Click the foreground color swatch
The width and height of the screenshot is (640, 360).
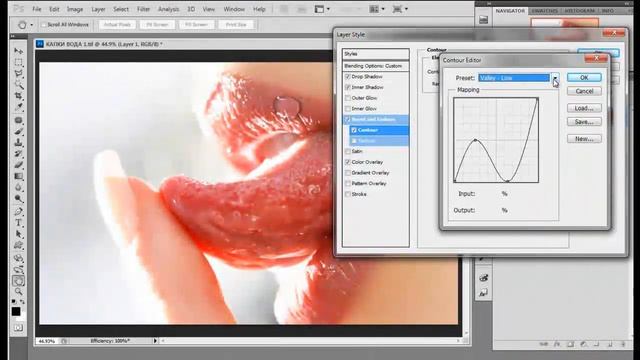tap(16, 312)
